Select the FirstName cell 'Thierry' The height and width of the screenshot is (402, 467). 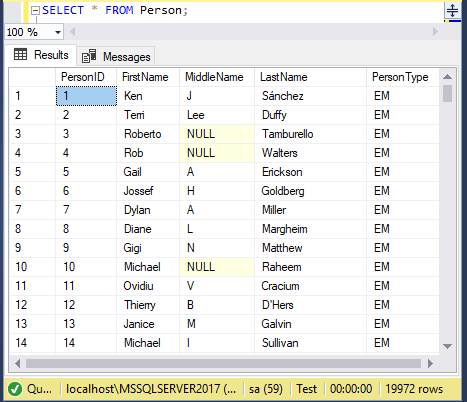(x=148, y=305)
